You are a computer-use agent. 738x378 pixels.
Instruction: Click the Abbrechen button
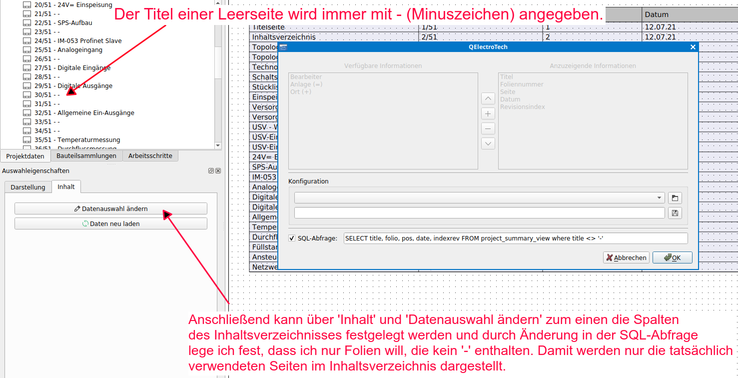626,257
